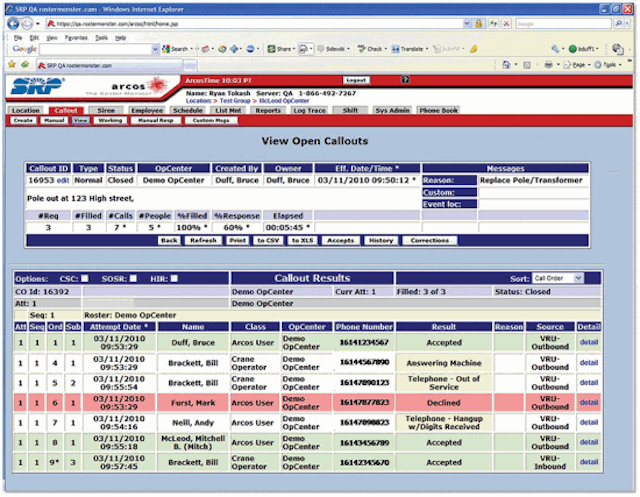
Task: Open the Reports tab
Action: [268, 110]
